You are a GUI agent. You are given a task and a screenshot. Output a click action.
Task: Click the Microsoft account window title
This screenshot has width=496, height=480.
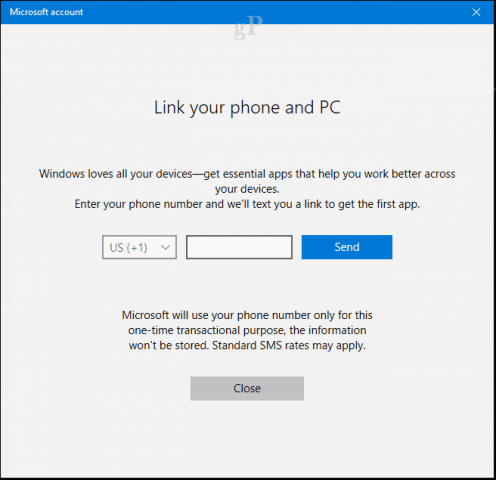coord(46,12)
